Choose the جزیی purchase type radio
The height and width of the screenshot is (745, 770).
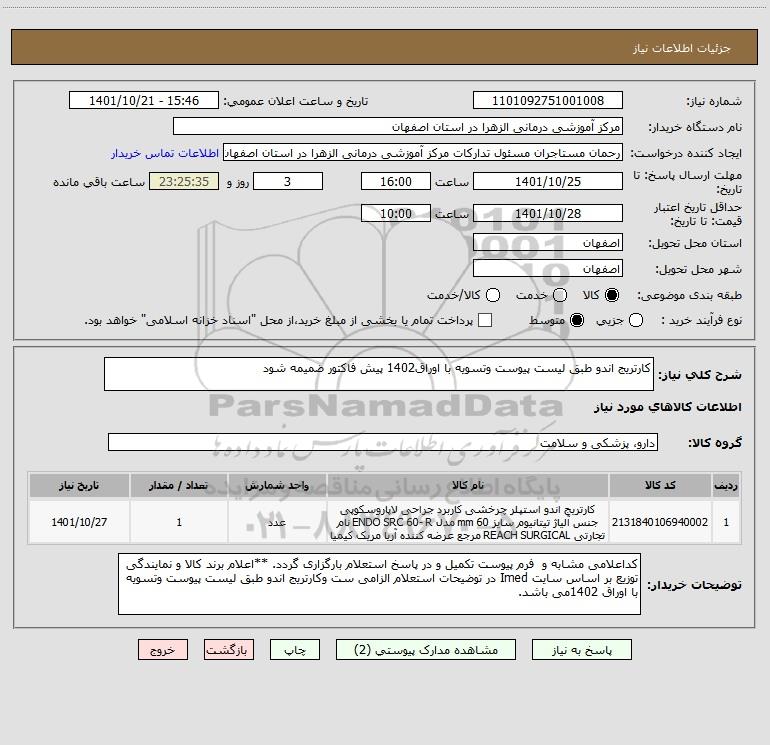click(635, 320)
